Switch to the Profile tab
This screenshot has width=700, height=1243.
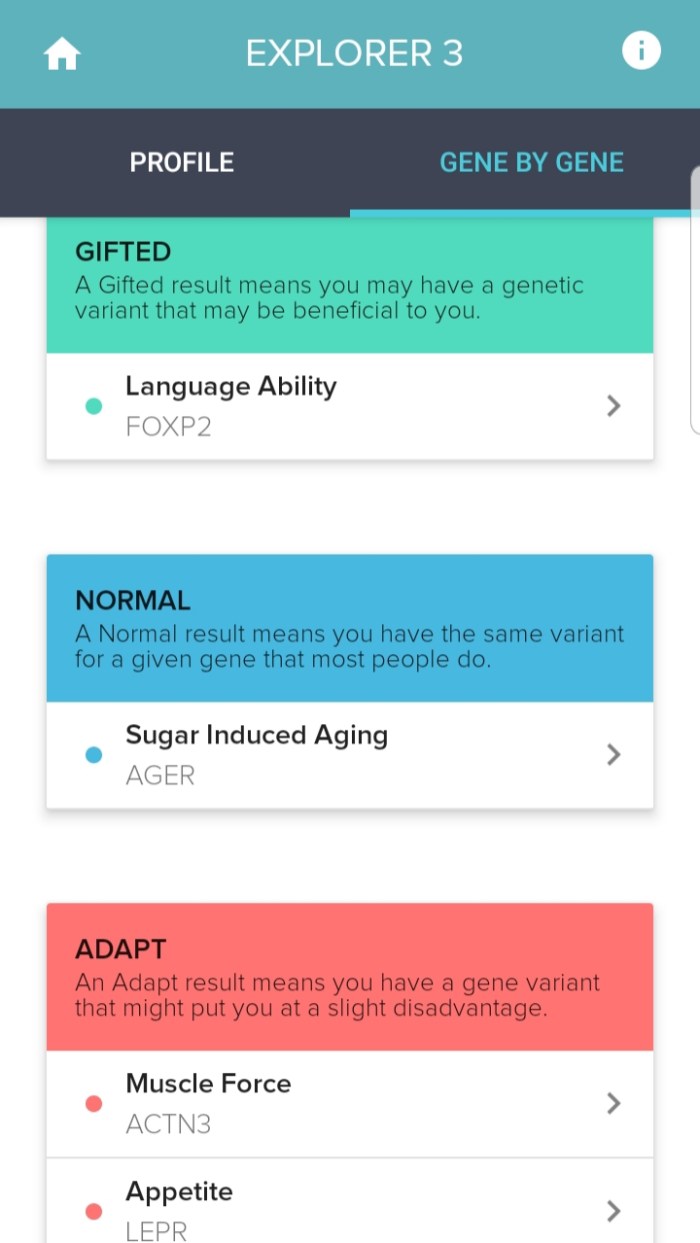coord(182,162)
